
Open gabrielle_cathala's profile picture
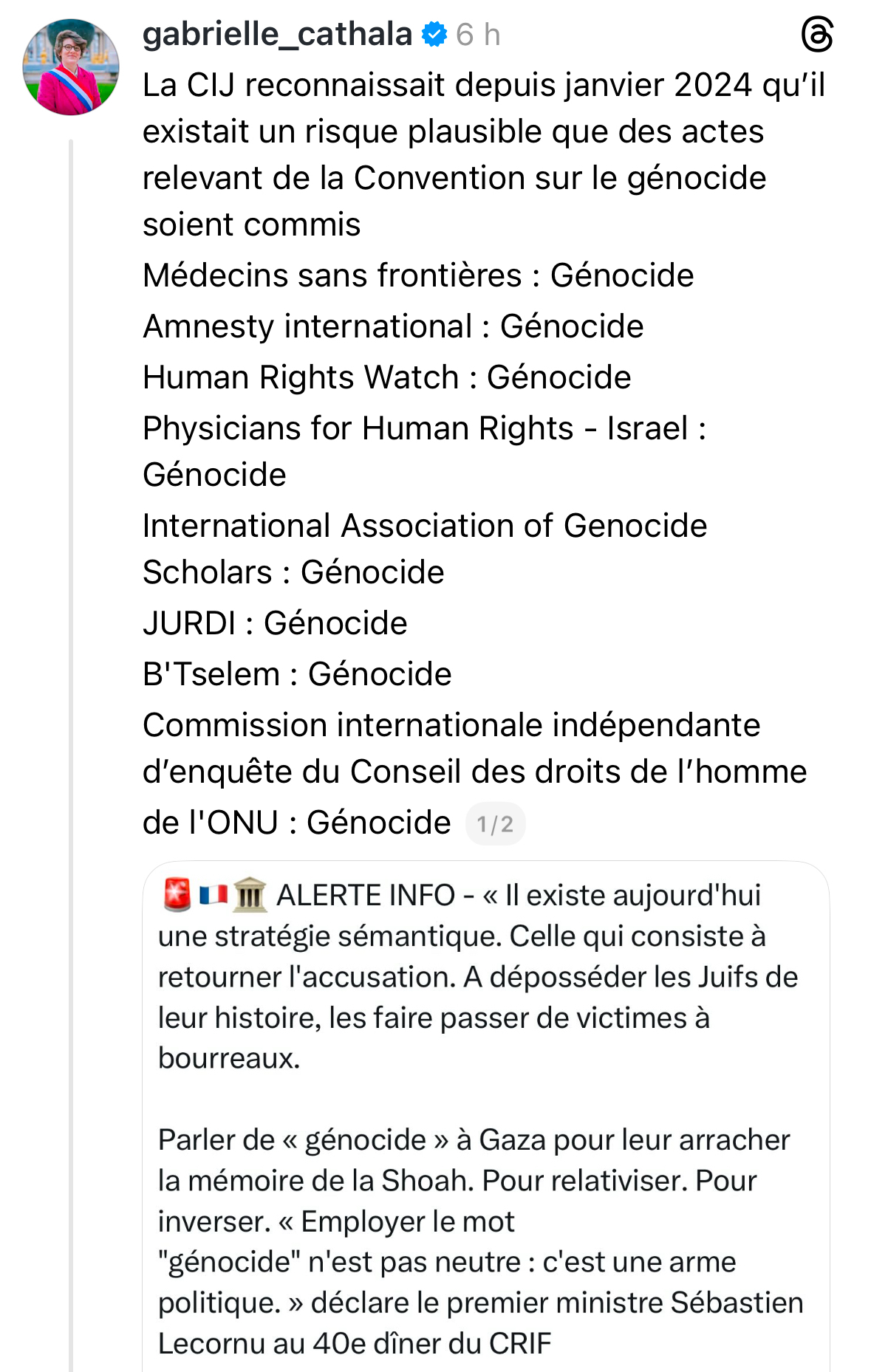[x=71, y=67]
